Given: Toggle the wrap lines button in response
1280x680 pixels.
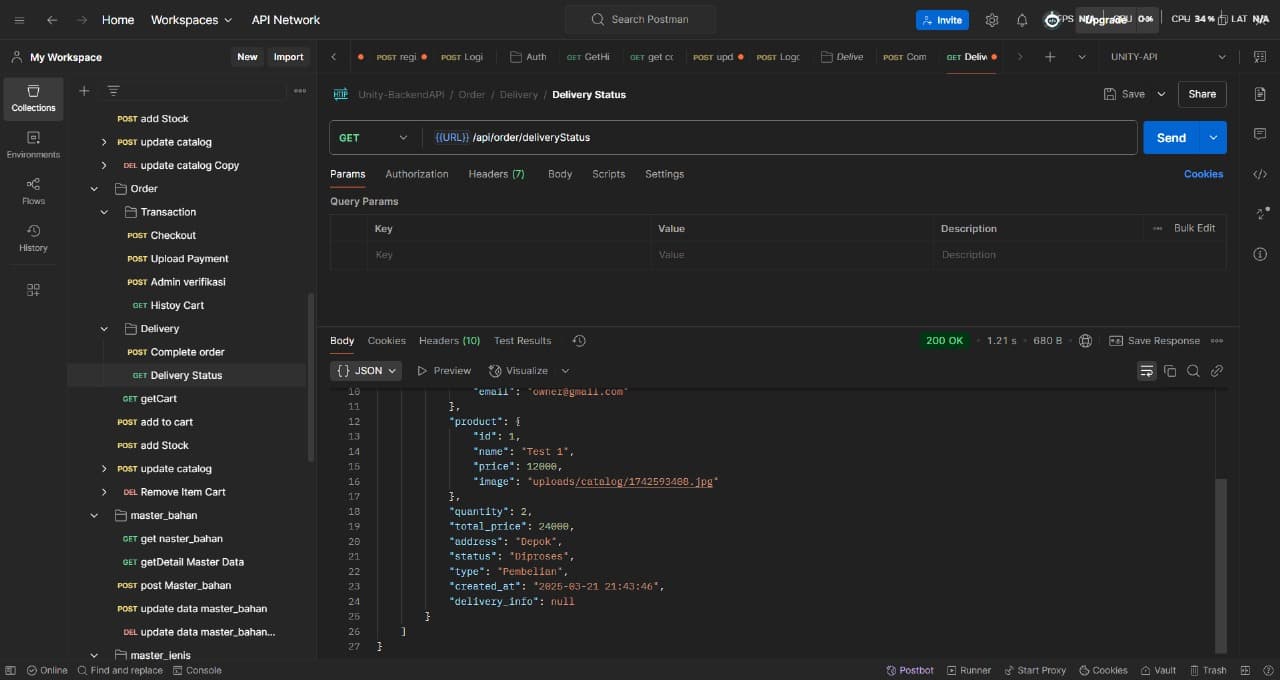Looking at the screenshot, I should 1146,371.
